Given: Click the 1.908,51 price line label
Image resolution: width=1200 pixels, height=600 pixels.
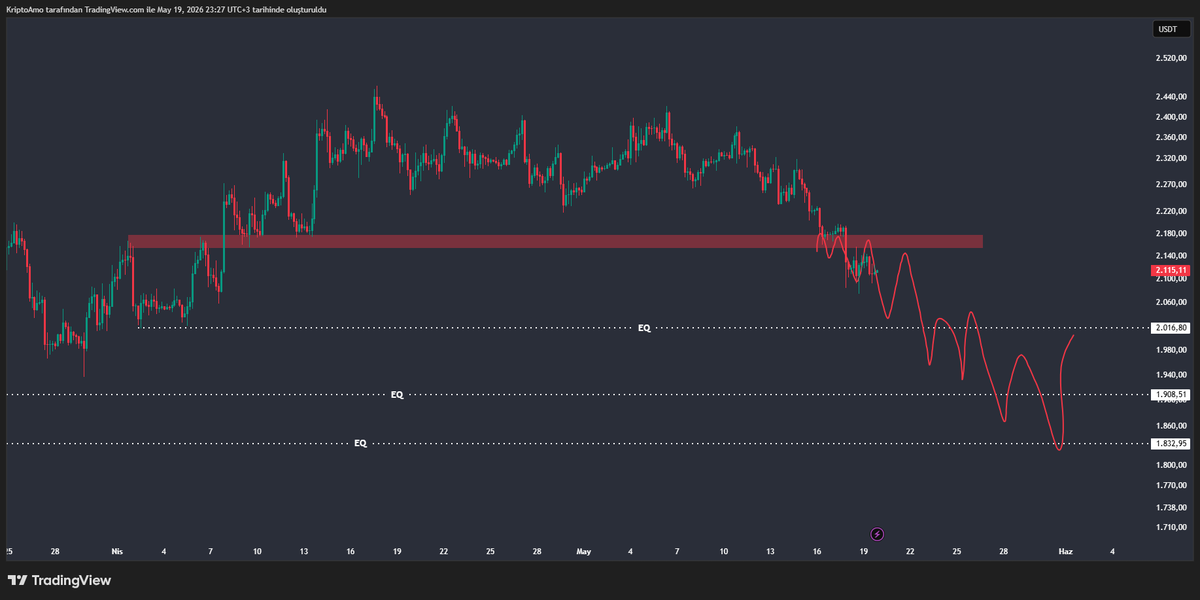Looking at the screenshot, I should 1171,395.
